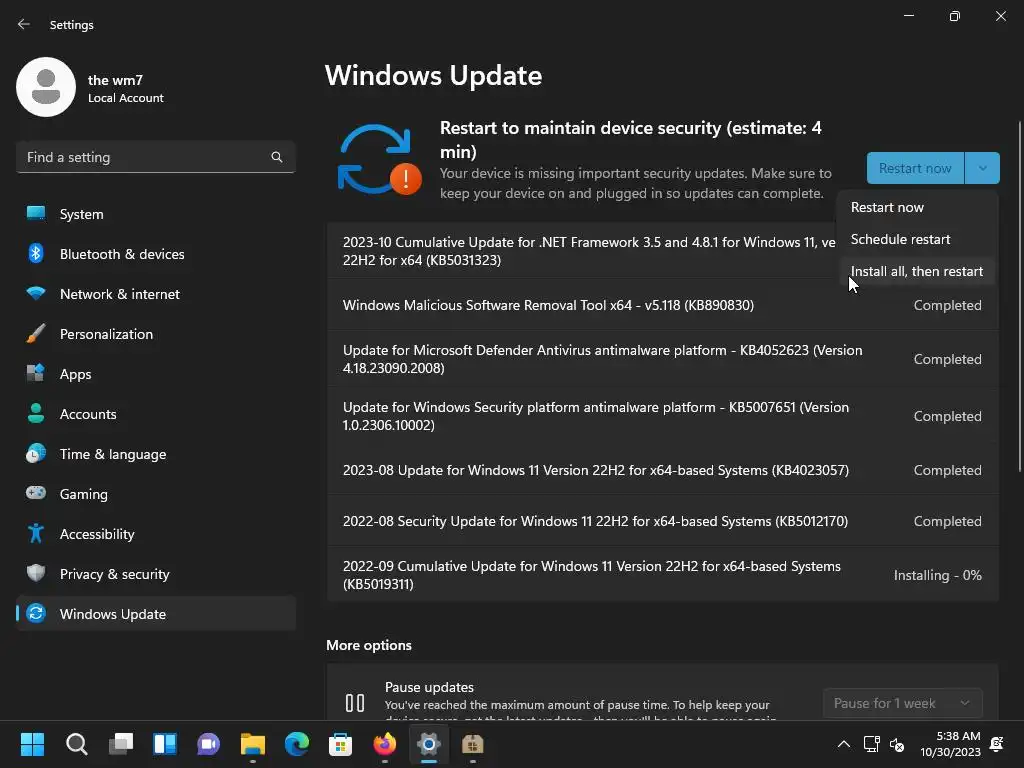1024x768 pixels.
Task: Open Personalization settings
Action: coord(155,334)
